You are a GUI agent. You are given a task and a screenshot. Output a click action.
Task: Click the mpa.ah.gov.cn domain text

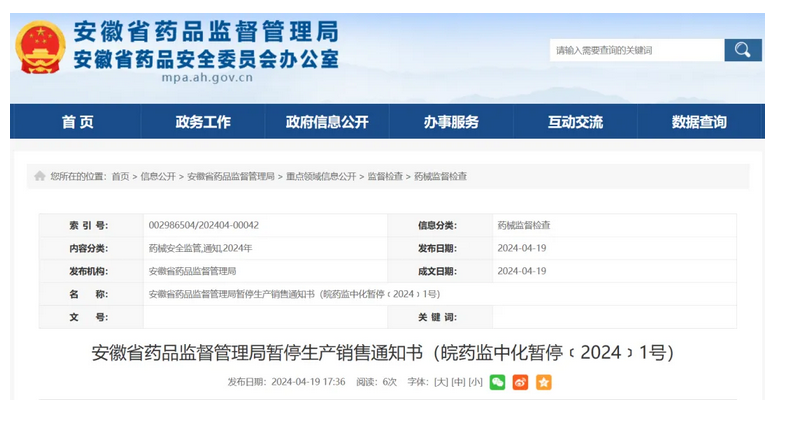pyautogui.click(x=207, y=78)
